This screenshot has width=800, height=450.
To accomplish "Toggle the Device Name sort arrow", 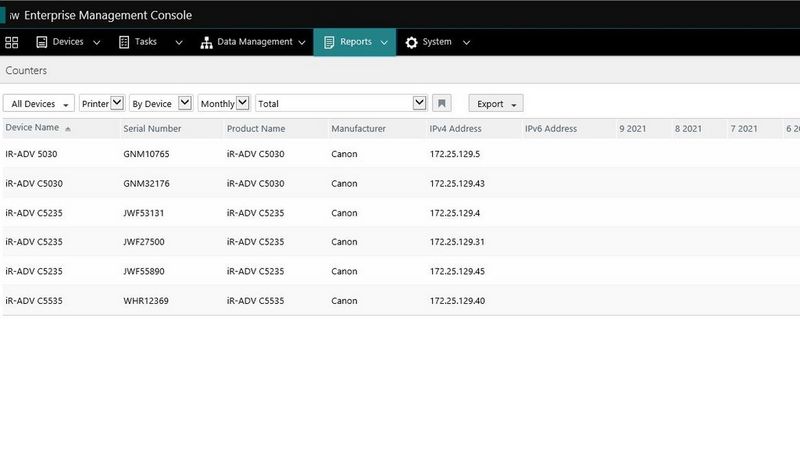I will click(68, 129).
